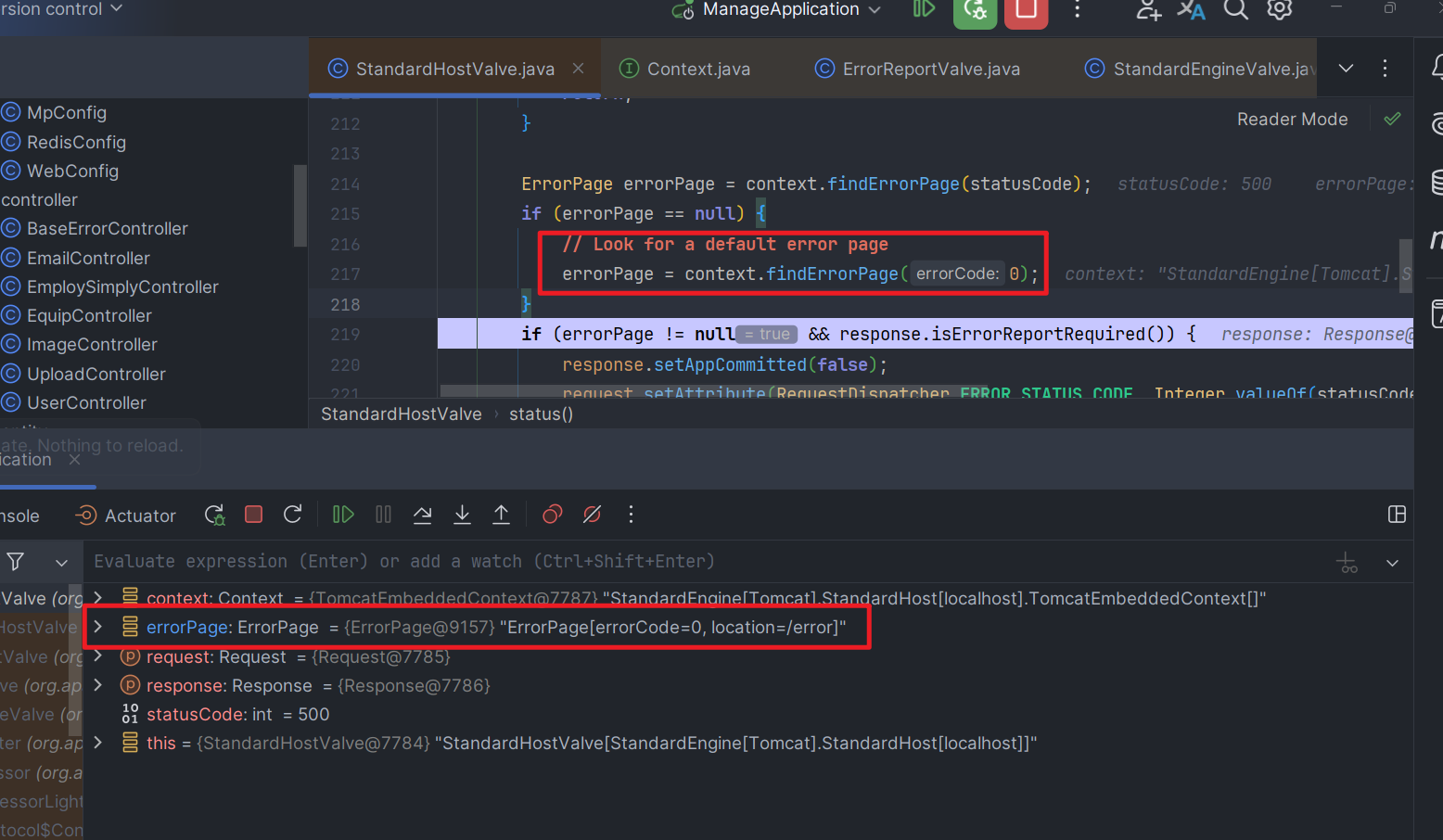
Task: Show hidden editor tabs dropdown
Action: (x=1346, y=69)
